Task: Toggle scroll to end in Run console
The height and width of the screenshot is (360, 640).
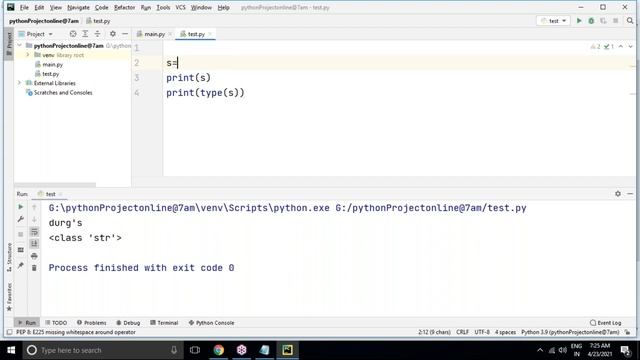Action: click(x=34, y=244)
